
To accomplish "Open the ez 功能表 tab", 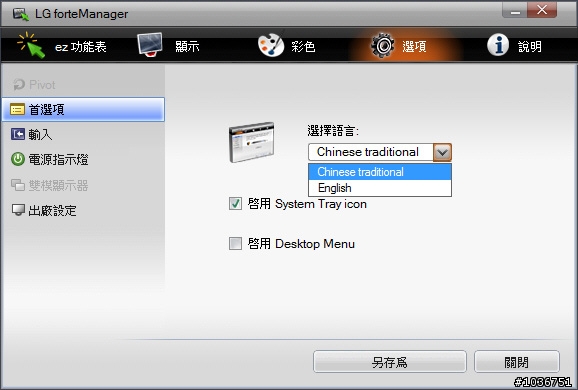I will tap(62, 46).
